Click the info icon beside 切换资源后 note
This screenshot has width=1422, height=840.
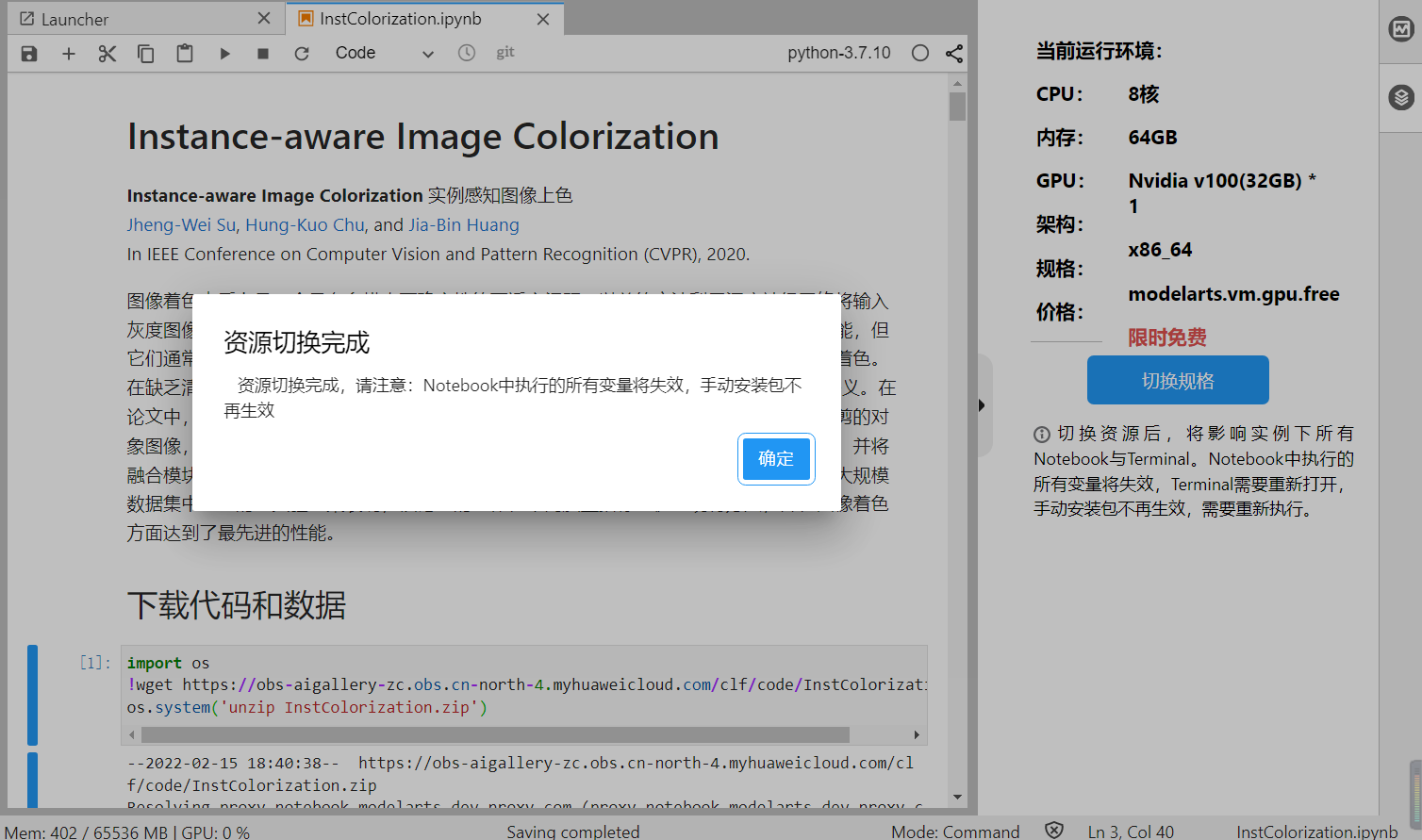coord(1042,435)
